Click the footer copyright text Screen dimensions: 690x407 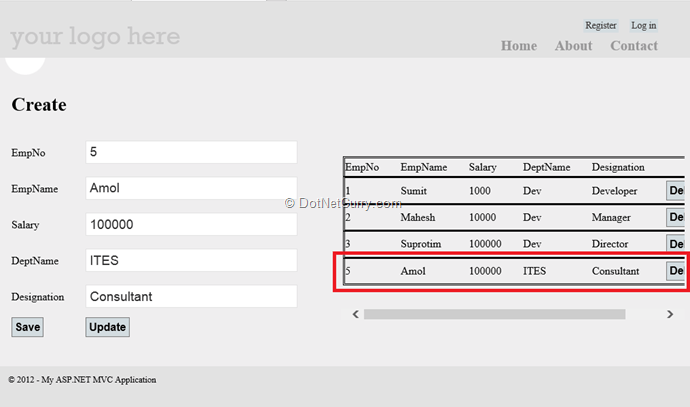pyautogui.click(x=82, y=380)
